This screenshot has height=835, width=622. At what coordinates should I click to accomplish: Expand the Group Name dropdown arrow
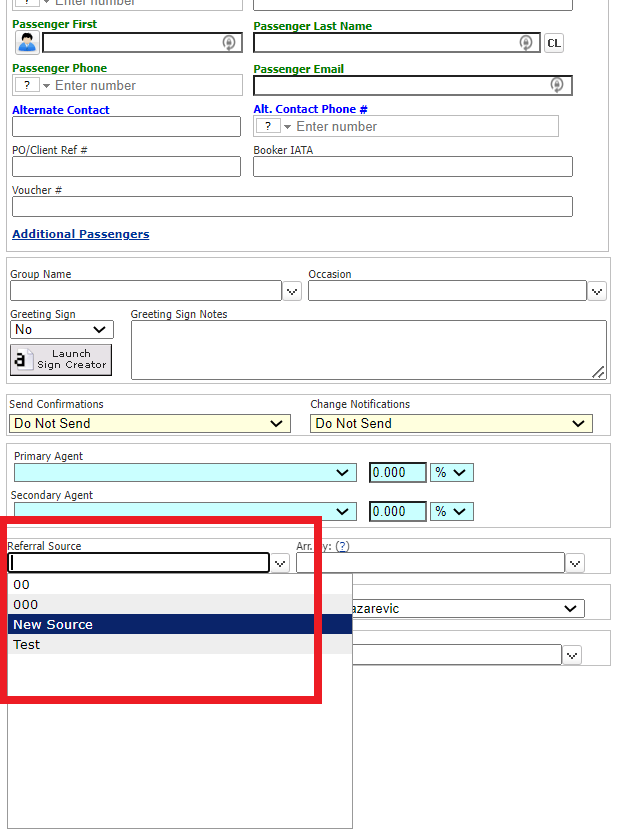(292, 291)
